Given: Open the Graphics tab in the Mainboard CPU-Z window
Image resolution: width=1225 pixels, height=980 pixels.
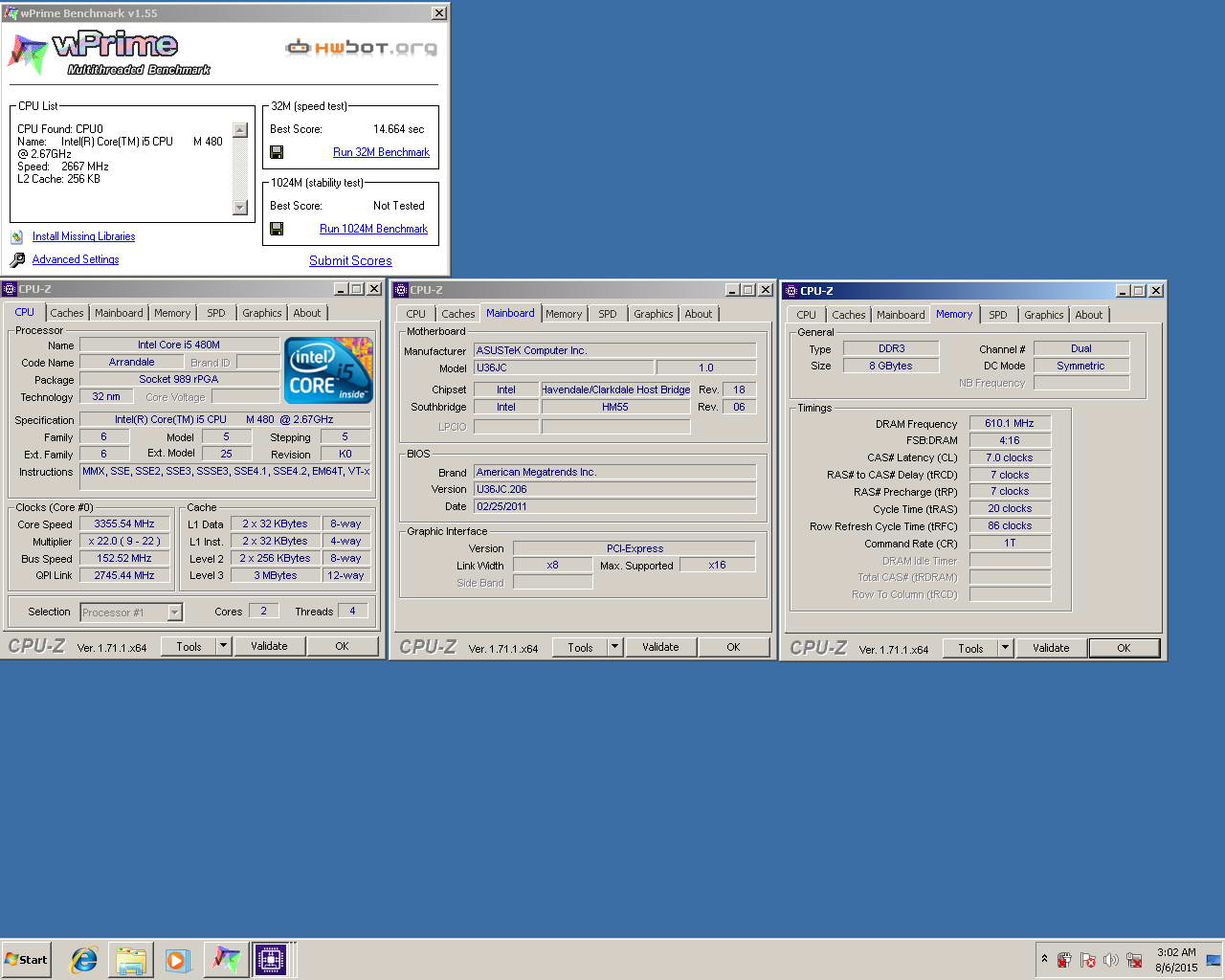Looking at the screenshot, I should pyautogui.click(x=654, y=314).
